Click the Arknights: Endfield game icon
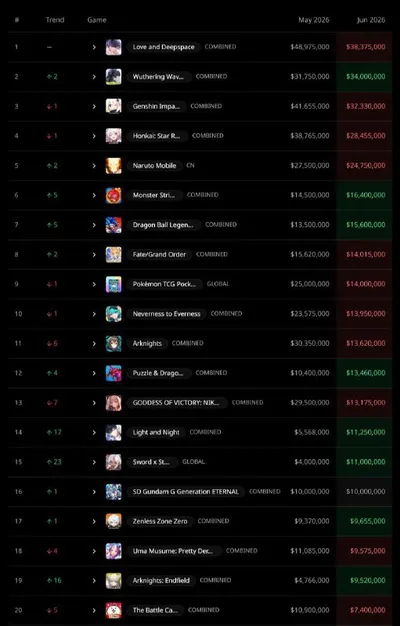This screenshot has width=400, height=626. click(114, 581)
